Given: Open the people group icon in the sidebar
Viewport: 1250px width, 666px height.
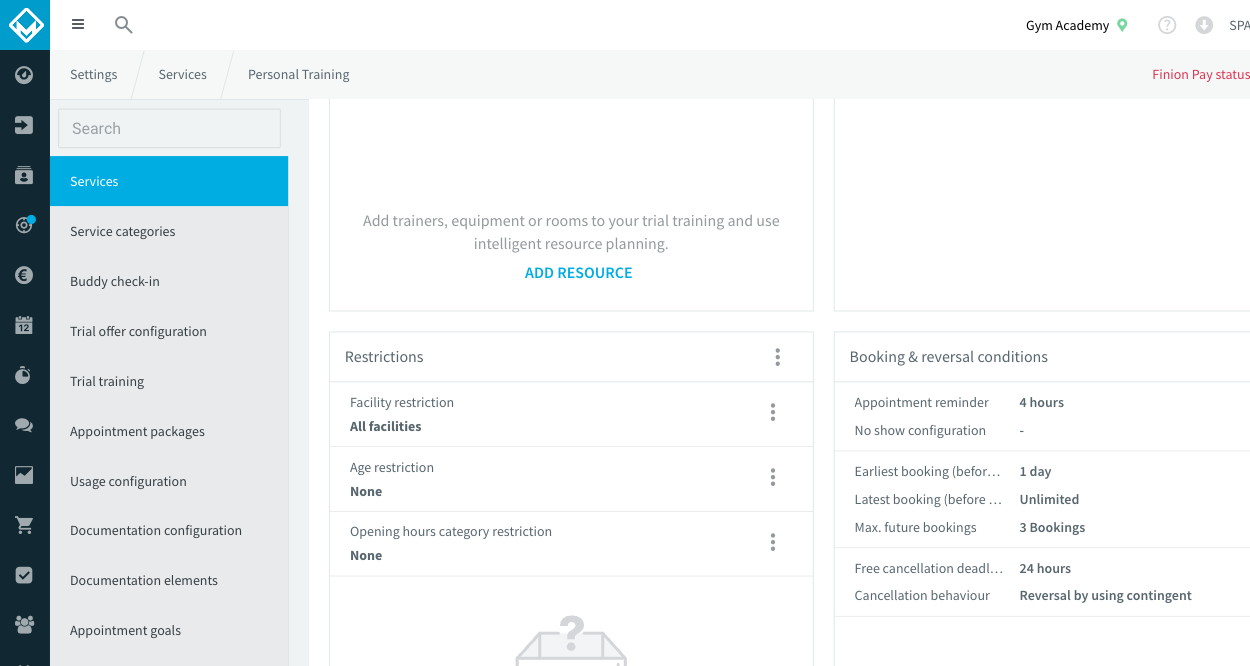Looking at the screenshot, I should tap(25, 625).
